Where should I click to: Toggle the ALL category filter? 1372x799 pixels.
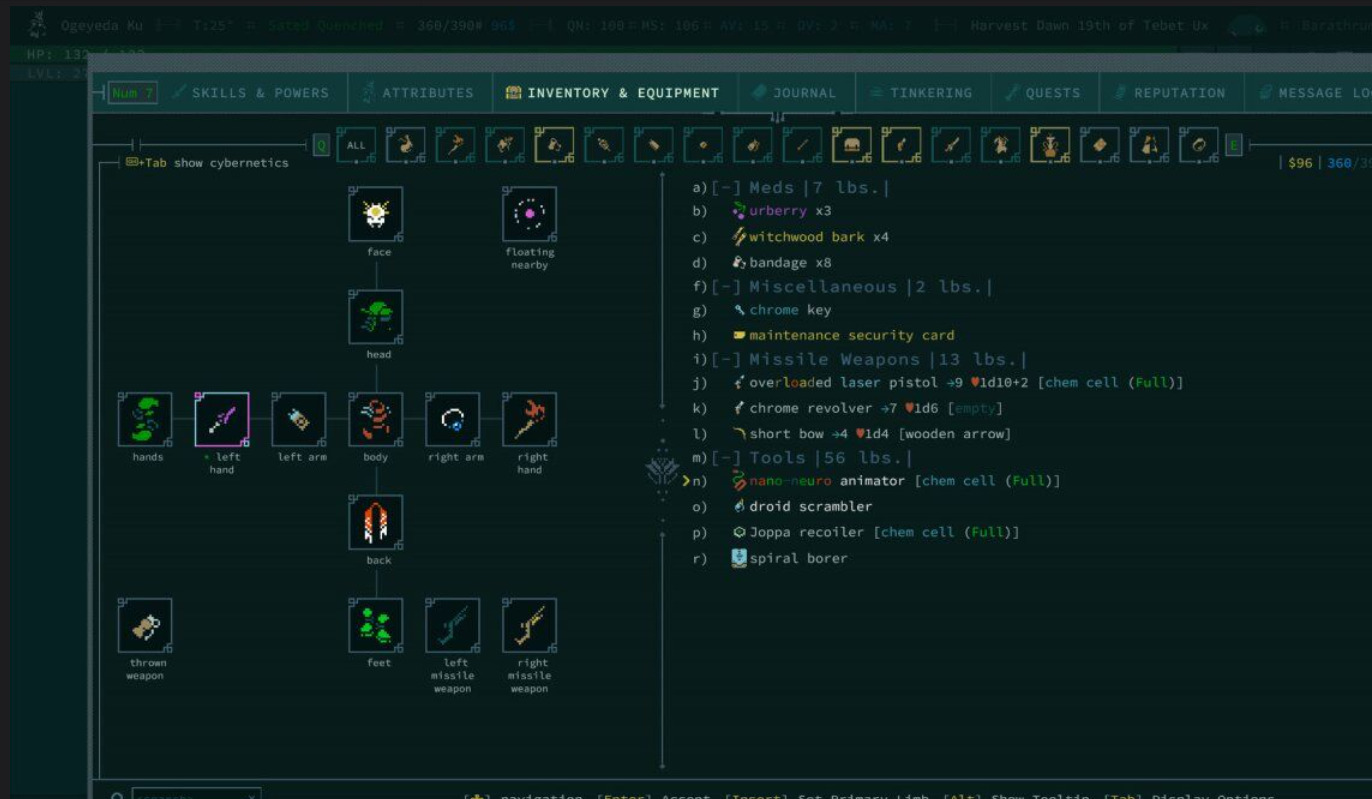pyautogui.click(x=356, y=145)
